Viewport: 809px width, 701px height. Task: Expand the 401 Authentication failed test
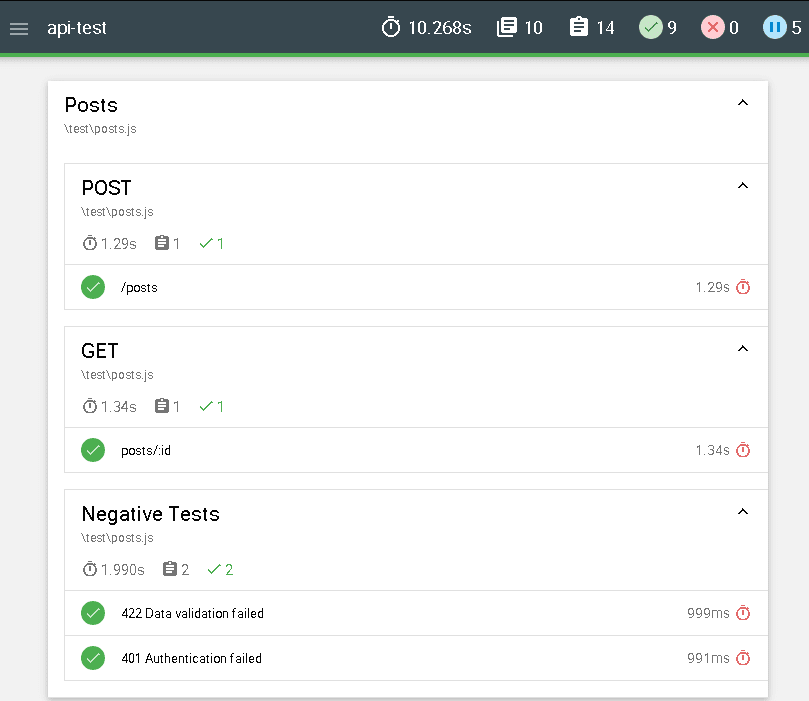[x=416, y=658]
